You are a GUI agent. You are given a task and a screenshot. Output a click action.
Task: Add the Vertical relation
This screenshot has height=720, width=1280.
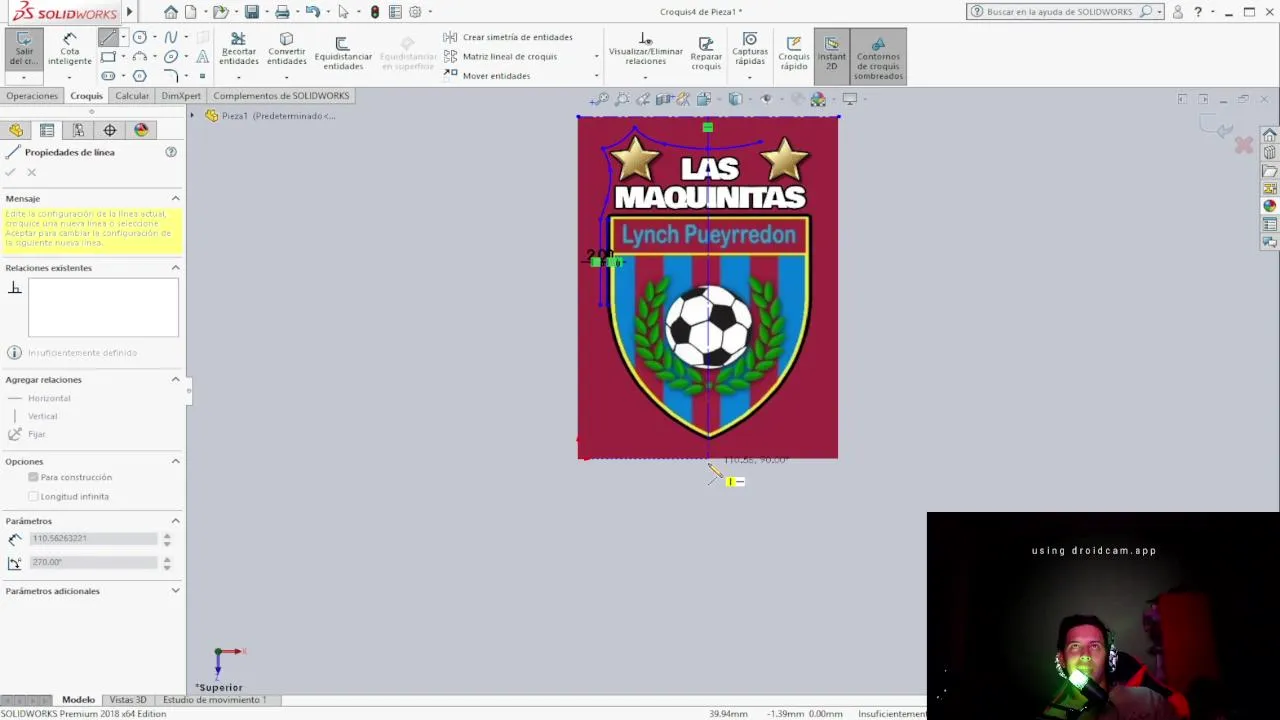click(x=34, y=416)
